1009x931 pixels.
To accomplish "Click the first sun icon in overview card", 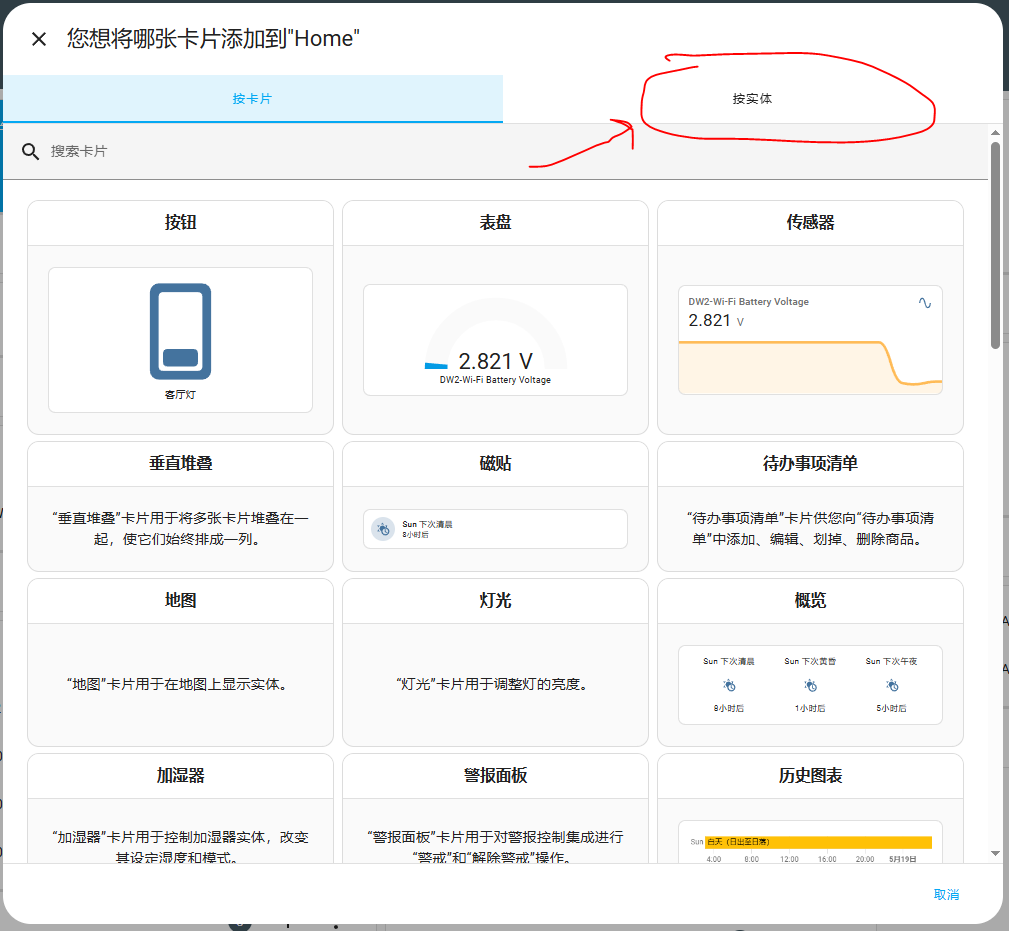I will coord(728,685).
